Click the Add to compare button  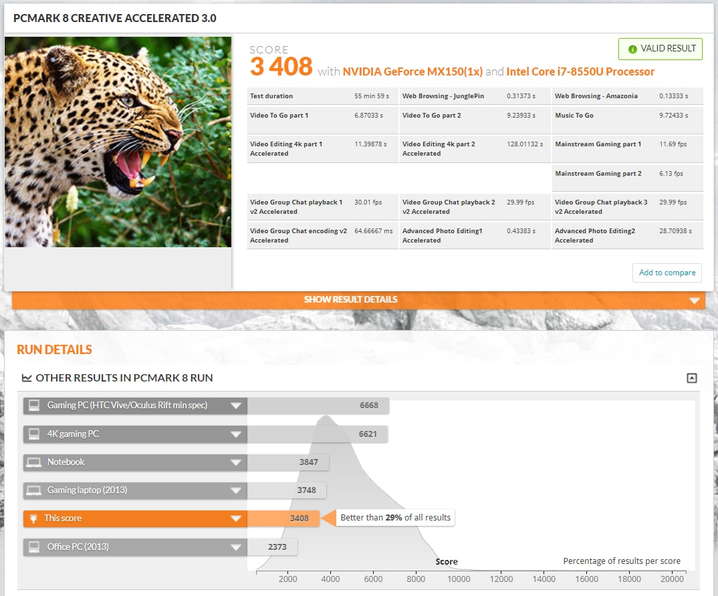tap(667, 273)
